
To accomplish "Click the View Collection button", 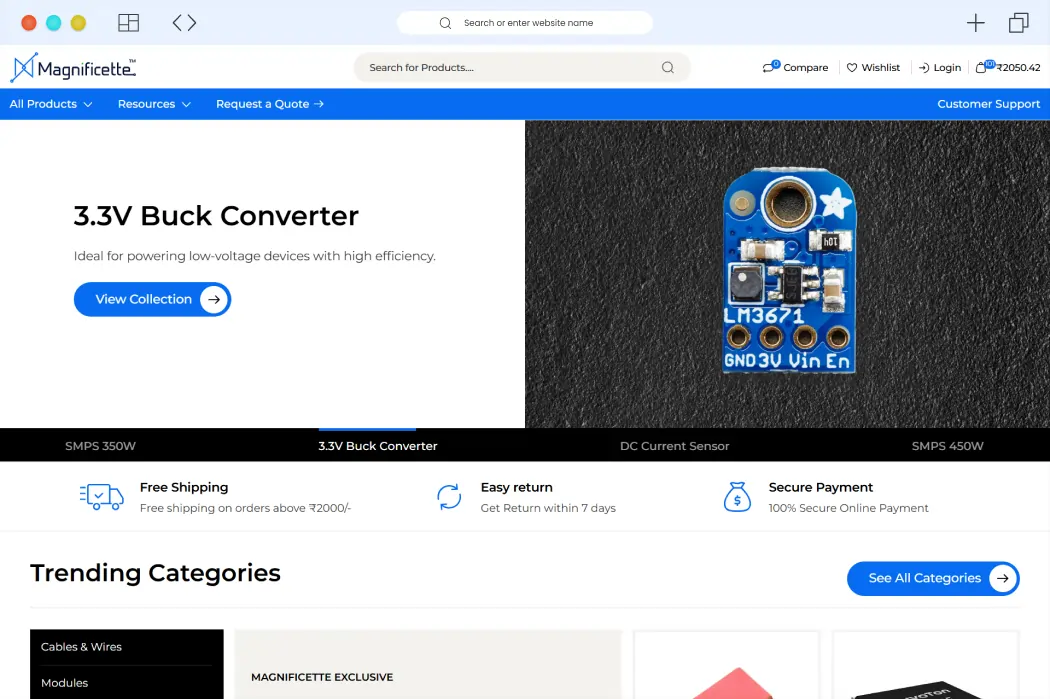I will [152, 299].
